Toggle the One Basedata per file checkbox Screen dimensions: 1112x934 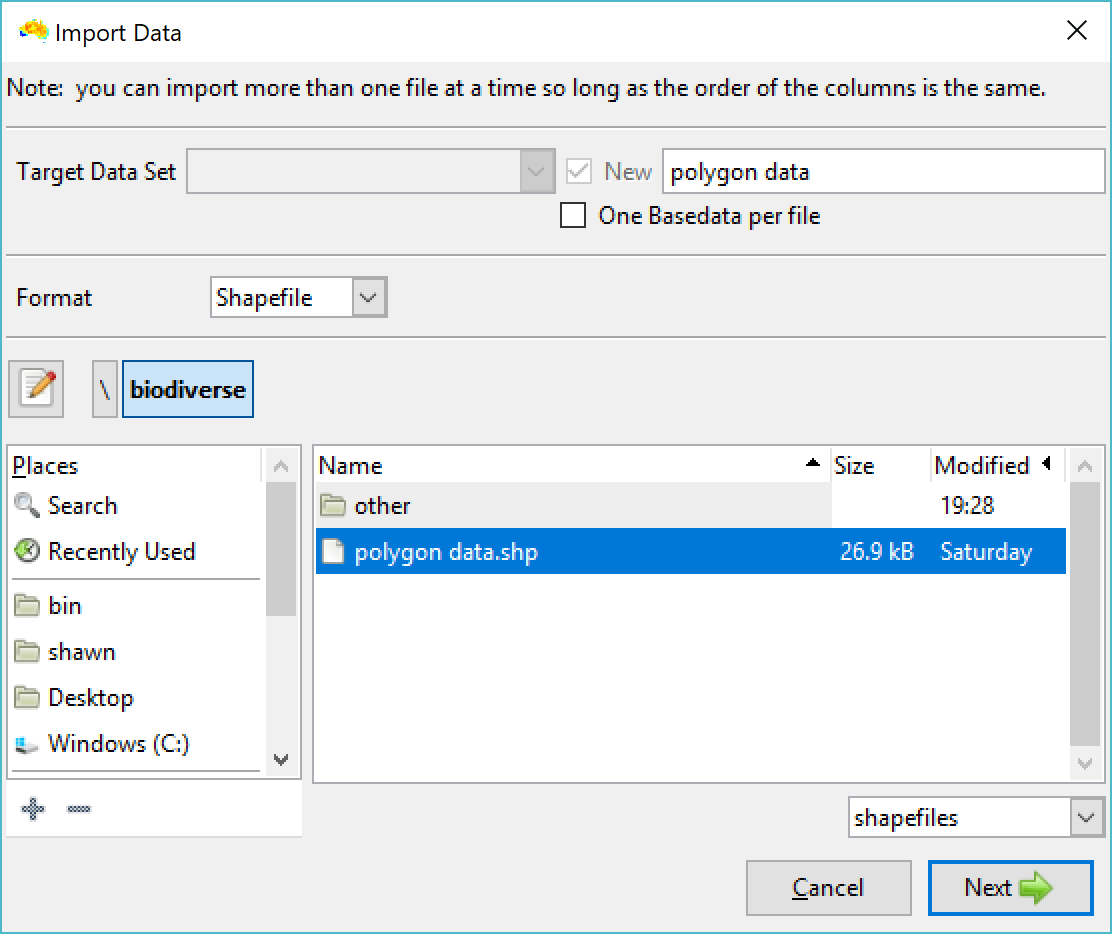coord(573,215)
